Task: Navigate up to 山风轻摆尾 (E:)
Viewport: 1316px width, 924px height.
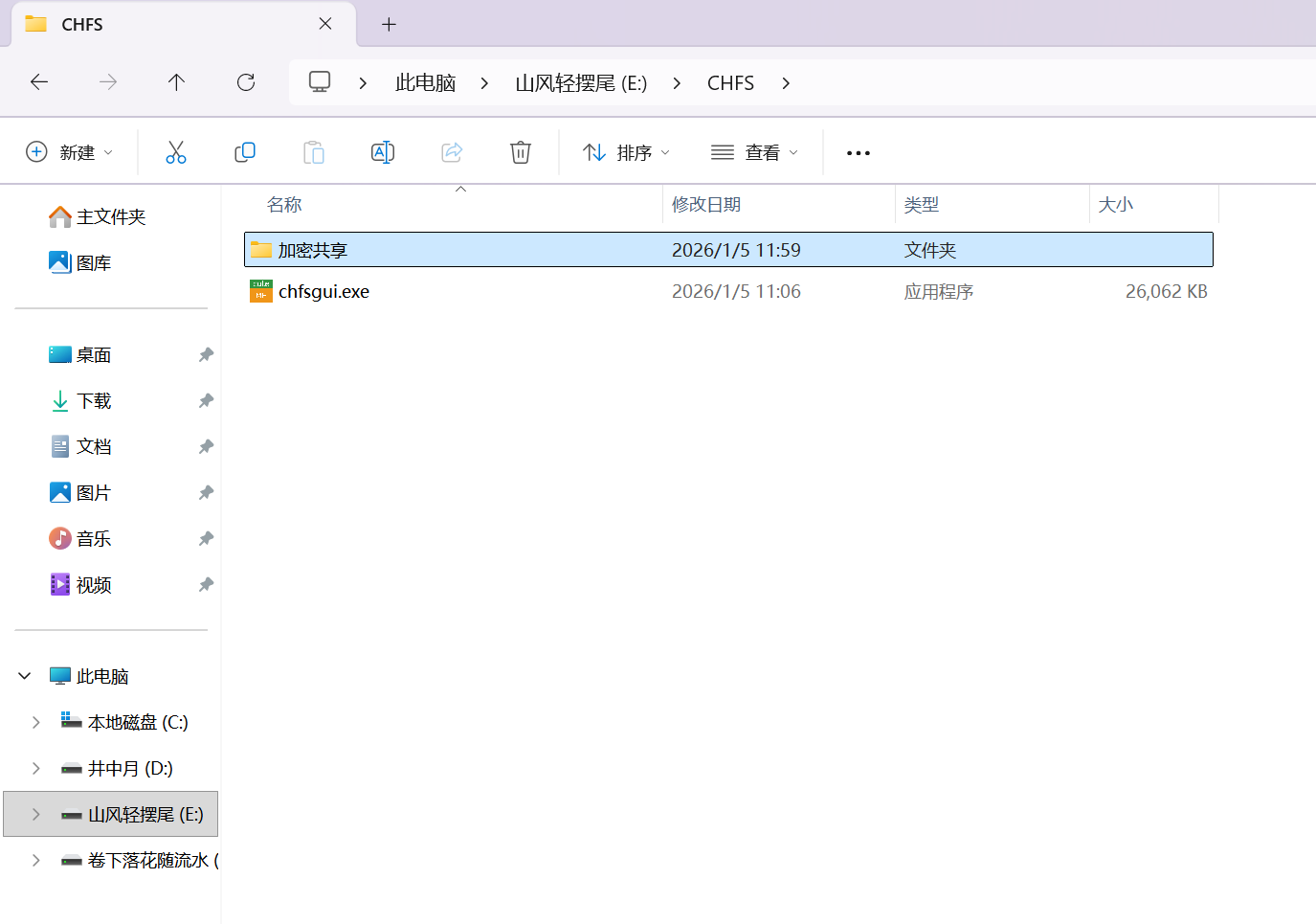Action: tap(176, 82)
